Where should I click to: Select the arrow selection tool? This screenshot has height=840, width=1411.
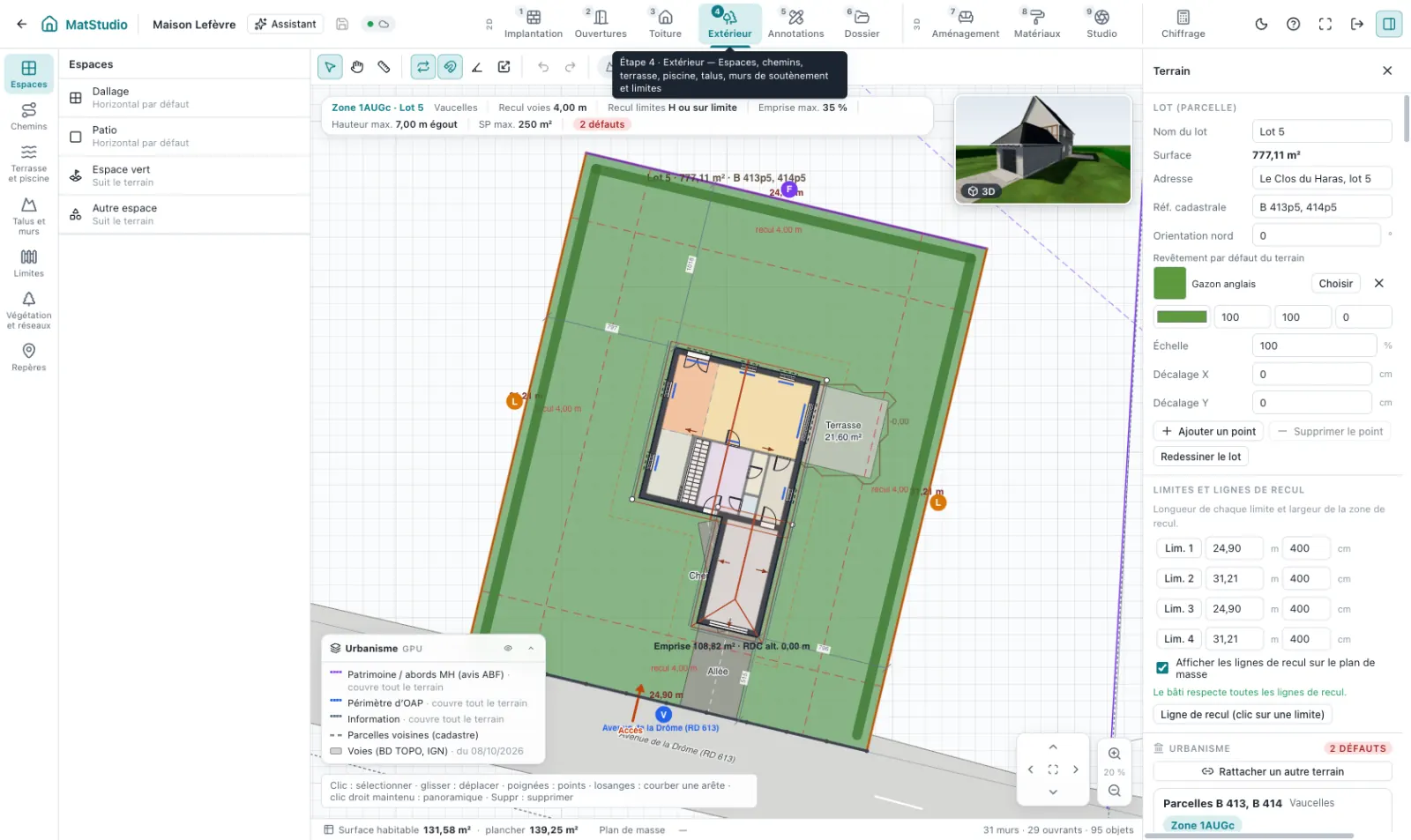pos(330,67)
